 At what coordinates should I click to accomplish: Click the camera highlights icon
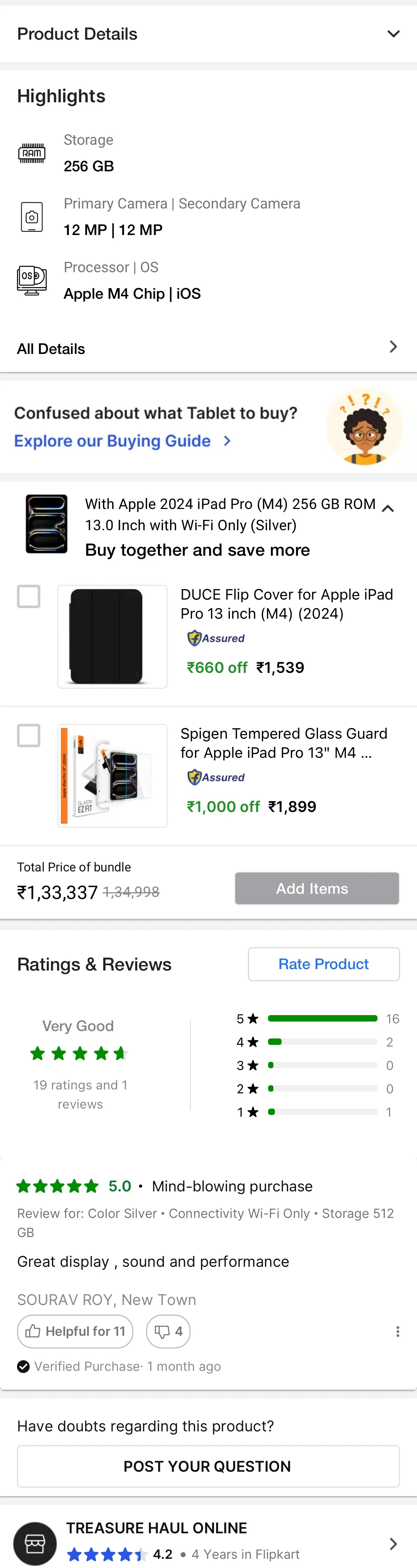click(31, 217)
